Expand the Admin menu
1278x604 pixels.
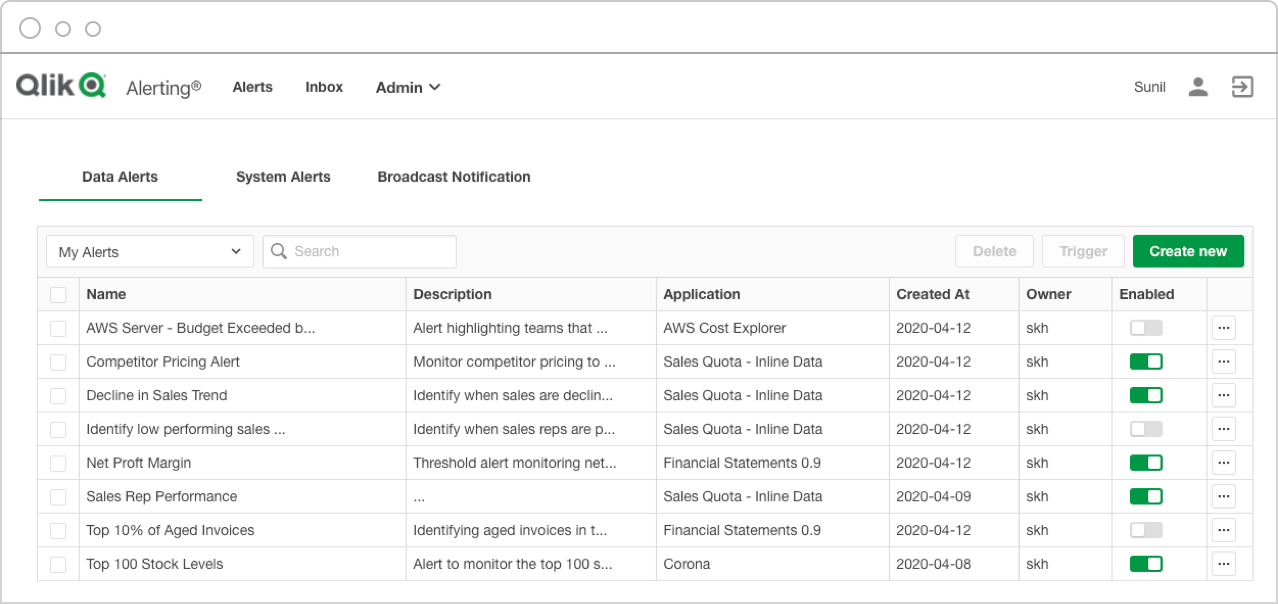click(408, 87)
